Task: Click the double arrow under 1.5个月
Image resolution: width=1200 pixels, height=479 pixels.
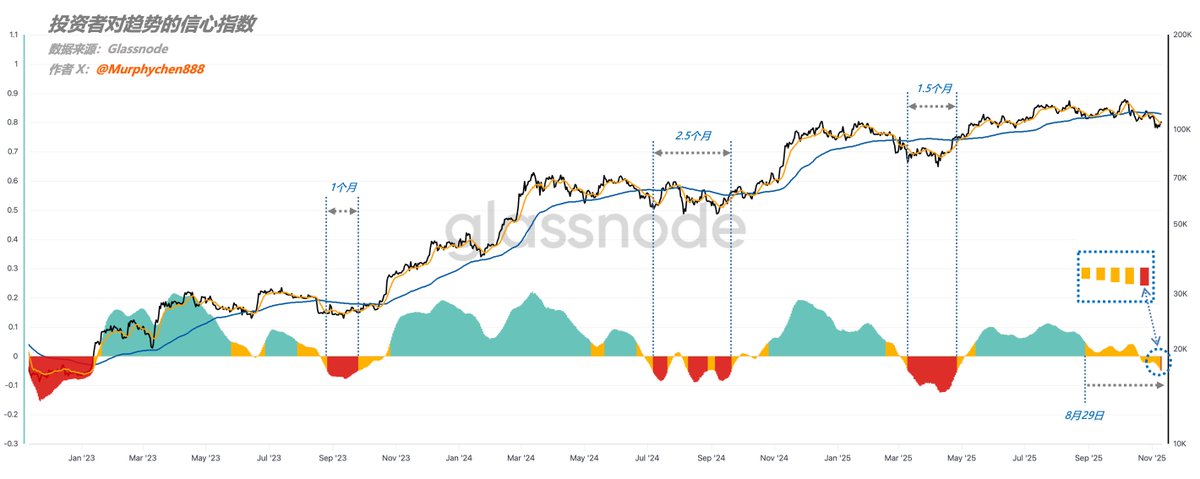Action: (x=931, y=106)
